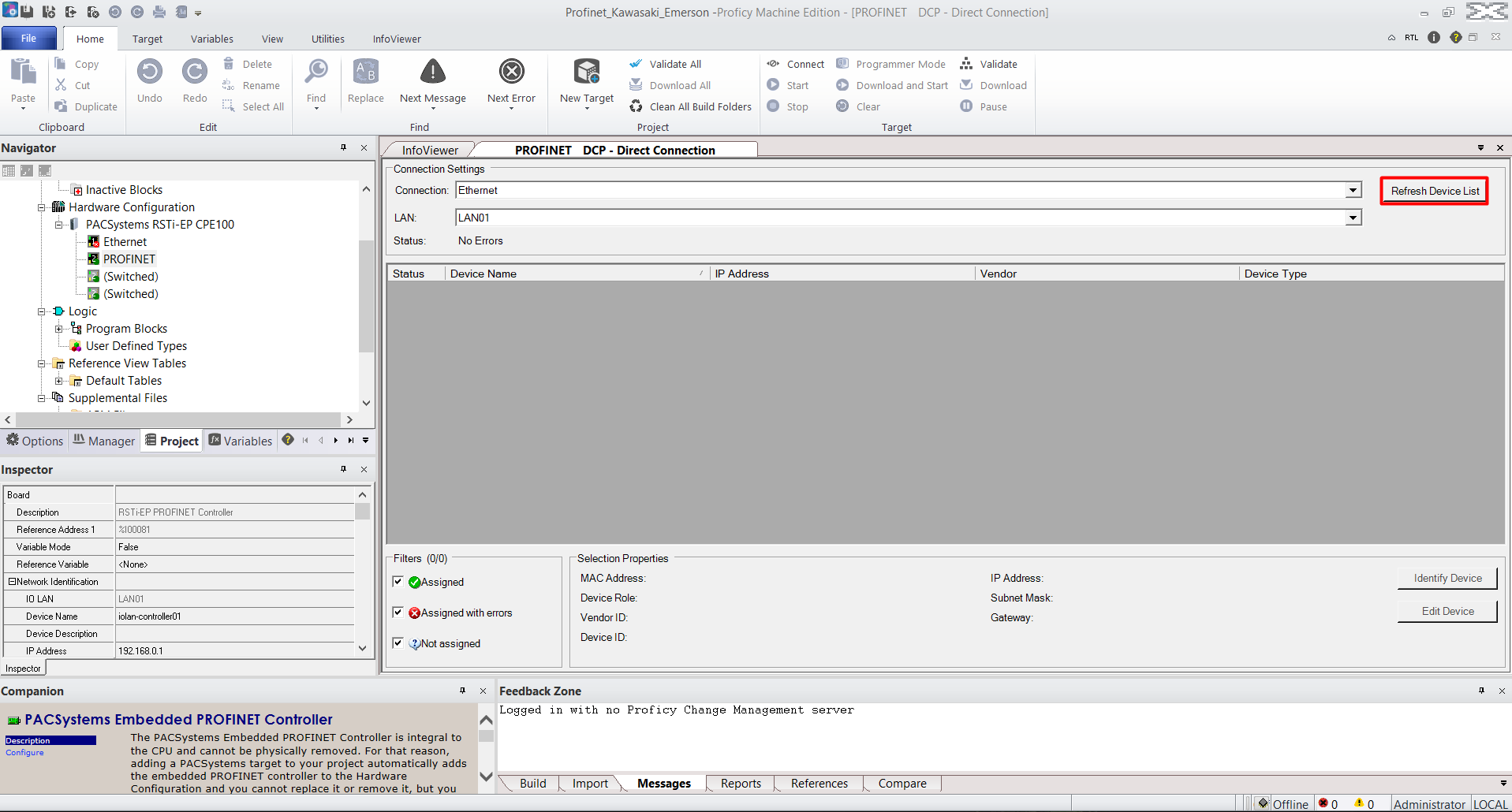1512x812 pixels.
Task: Toggle the Not assigned filter
Action: click(x=398, y=643)
